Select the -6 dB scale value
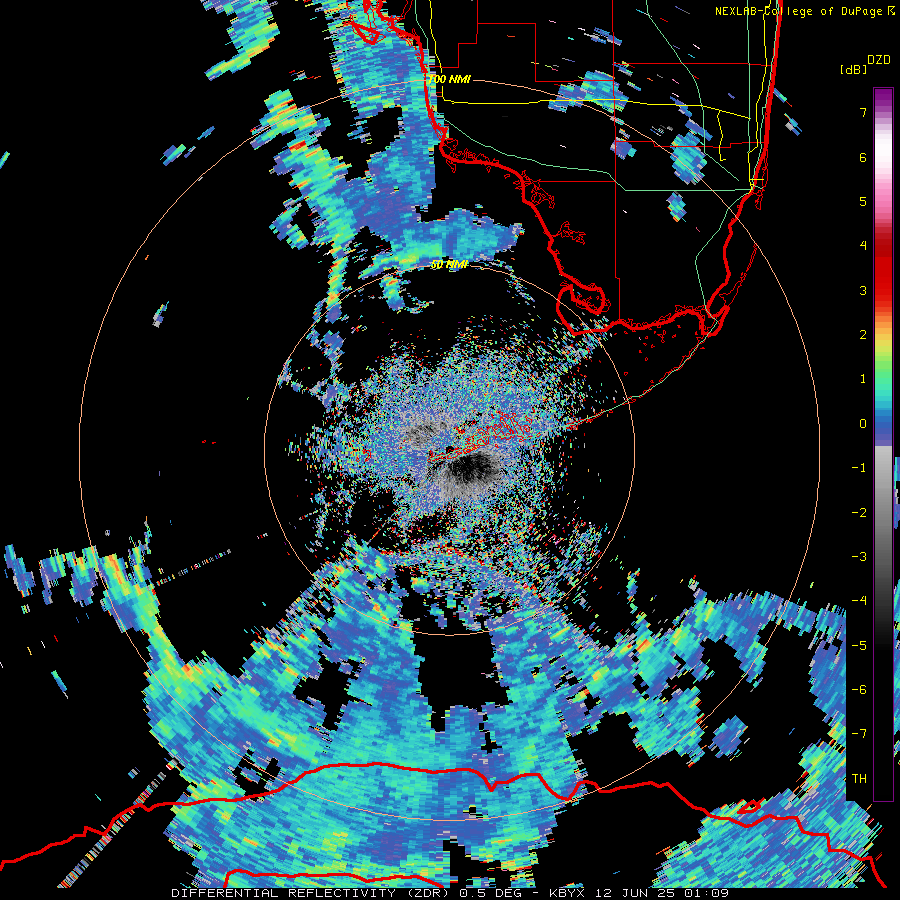The height and width of the screenshot is (900, 900). point(859,690)
